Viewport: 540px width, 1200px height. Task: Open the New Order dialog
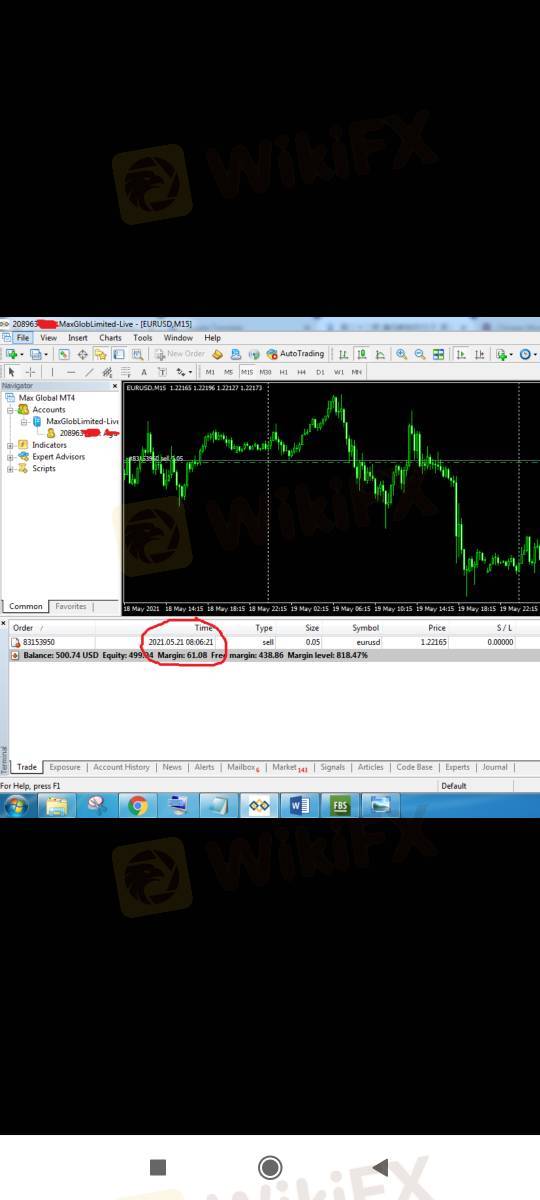180,354
